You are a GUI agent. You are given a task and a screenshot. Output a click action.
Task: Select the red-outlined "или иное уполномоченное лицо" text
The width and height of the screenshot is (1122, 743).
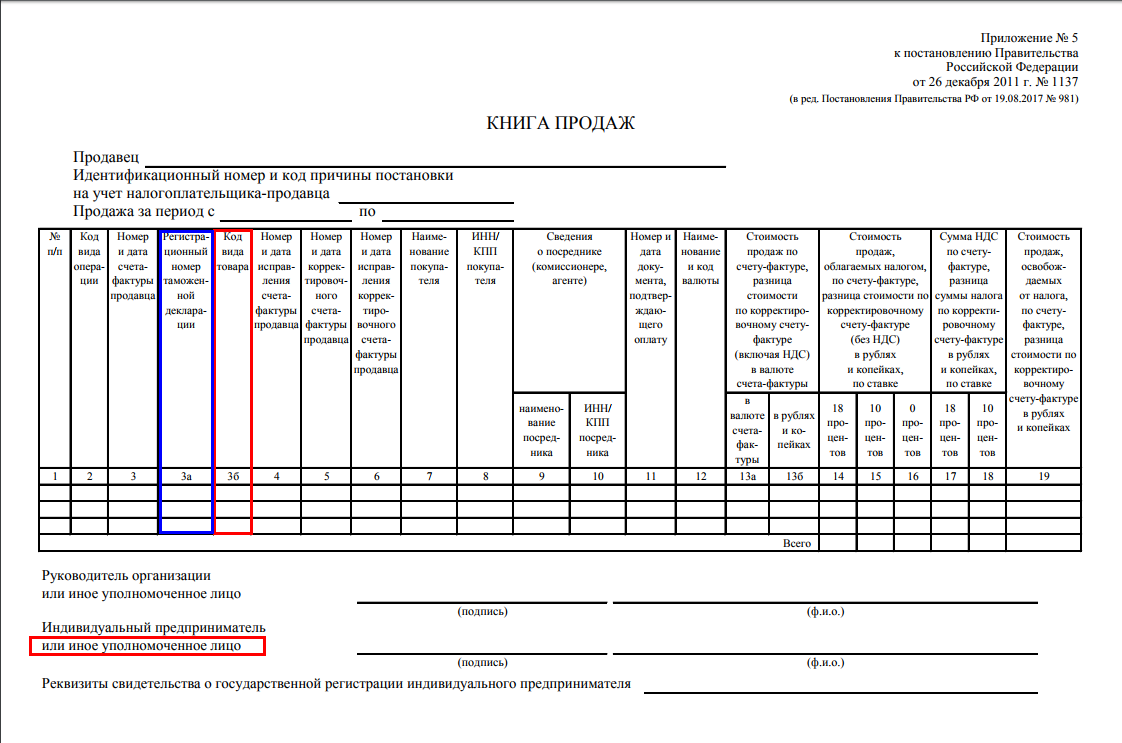(147, 646)
